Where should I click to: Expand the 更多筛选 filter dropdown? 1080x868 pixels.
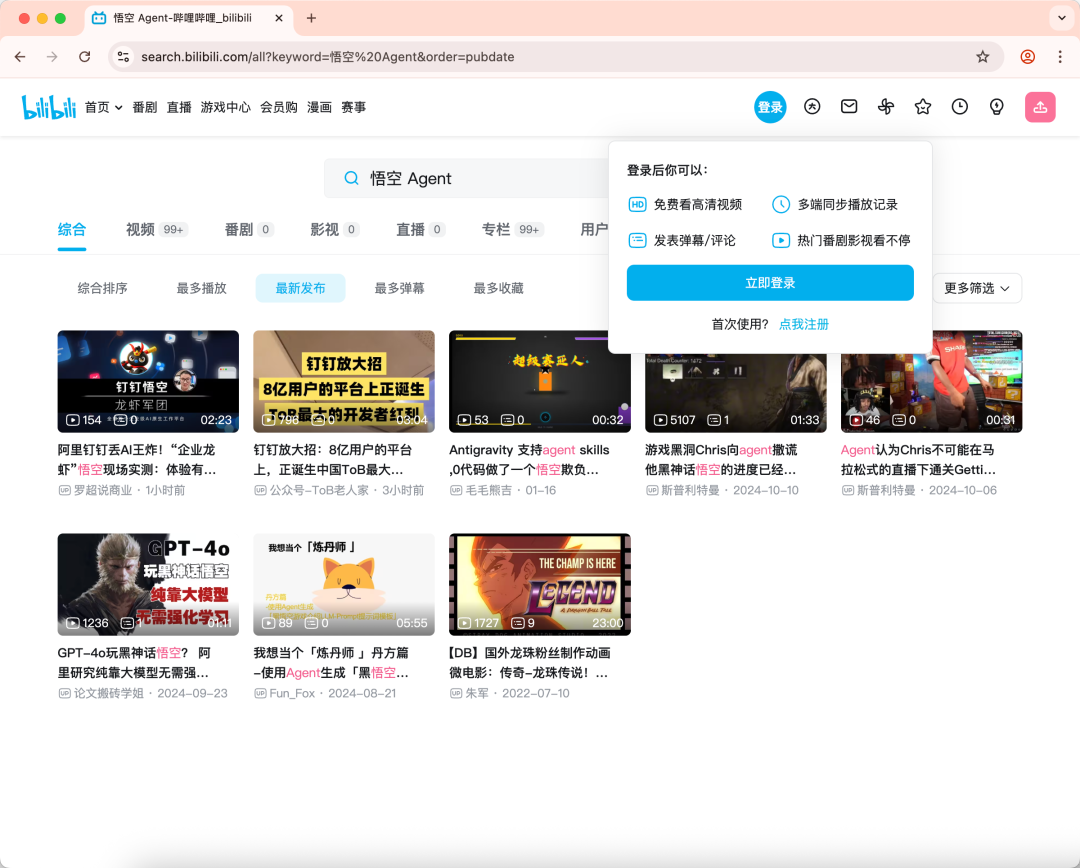point(977,288)
